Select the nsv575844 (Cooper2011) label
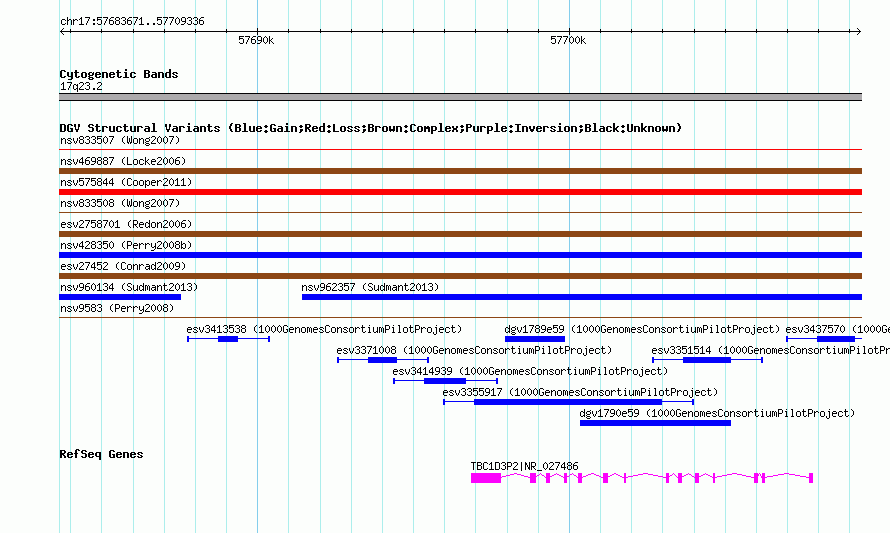The height and width of the screenshot is (533, 890). (126, 182)
